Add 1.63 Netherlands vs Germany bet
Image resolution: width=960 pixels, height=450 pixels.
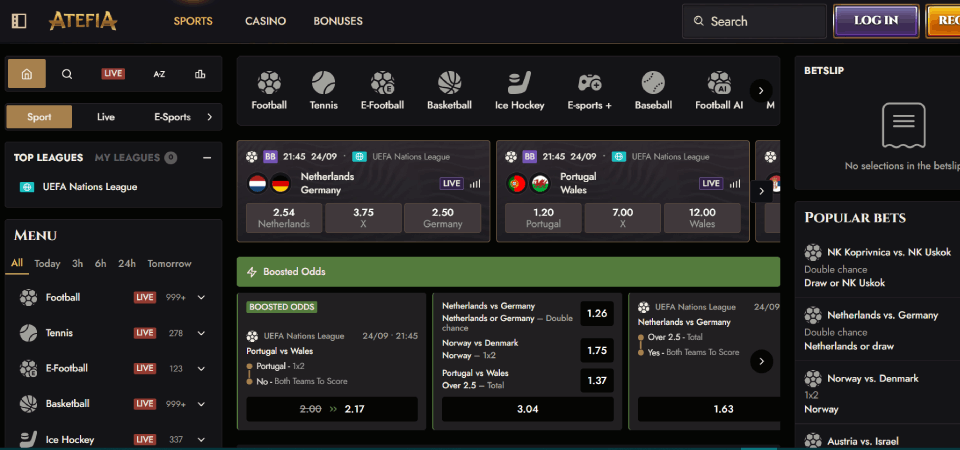point(709,409)
